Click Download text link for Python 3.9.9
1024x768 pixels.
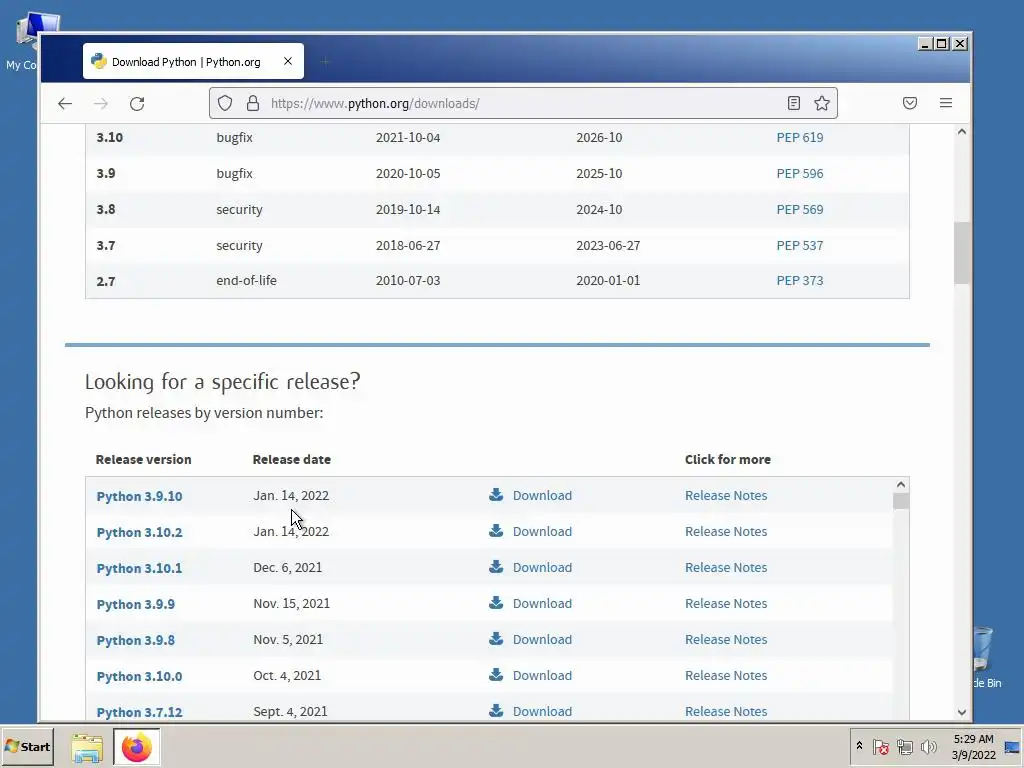pos(542,603)
